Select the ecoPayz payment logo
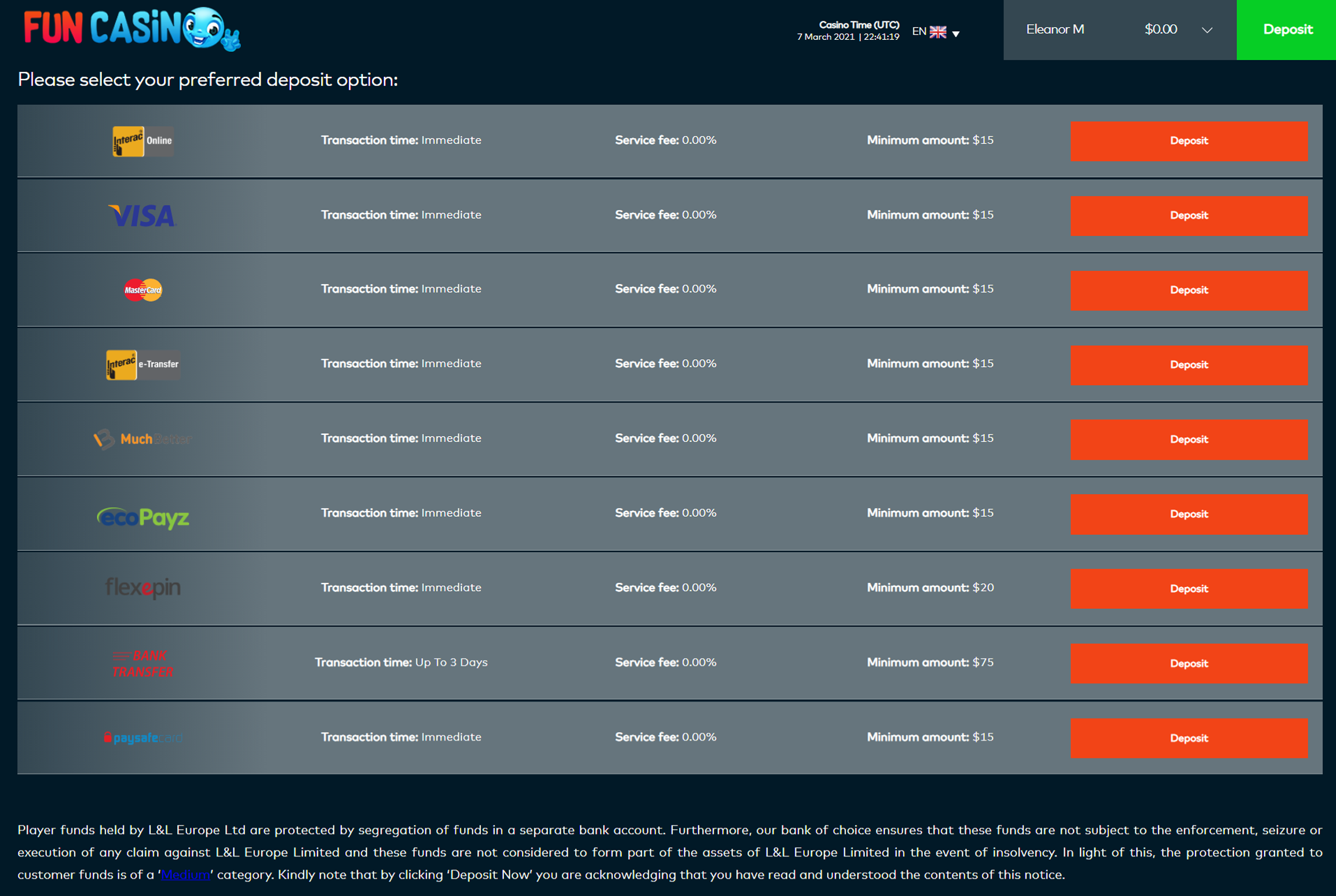The image size is (1336, 896). pos(142,517)
